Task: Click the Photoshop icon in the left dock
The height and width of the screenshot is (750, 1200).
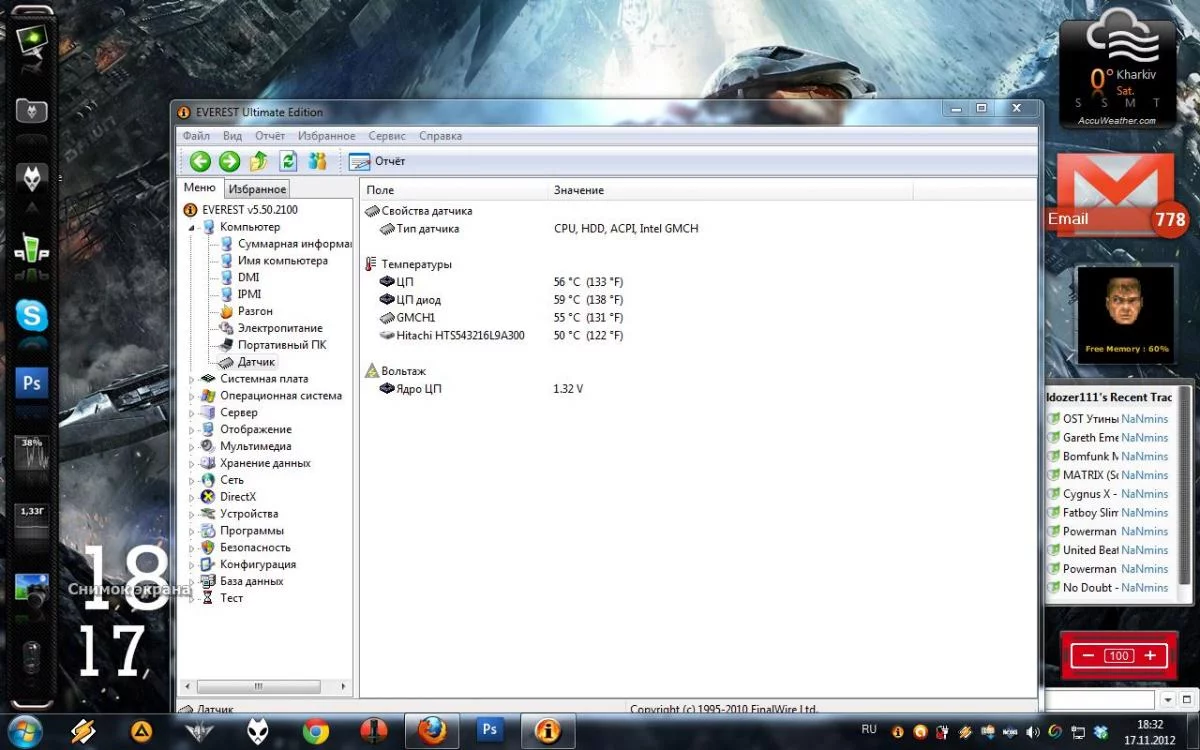Action: pos(32,383)
